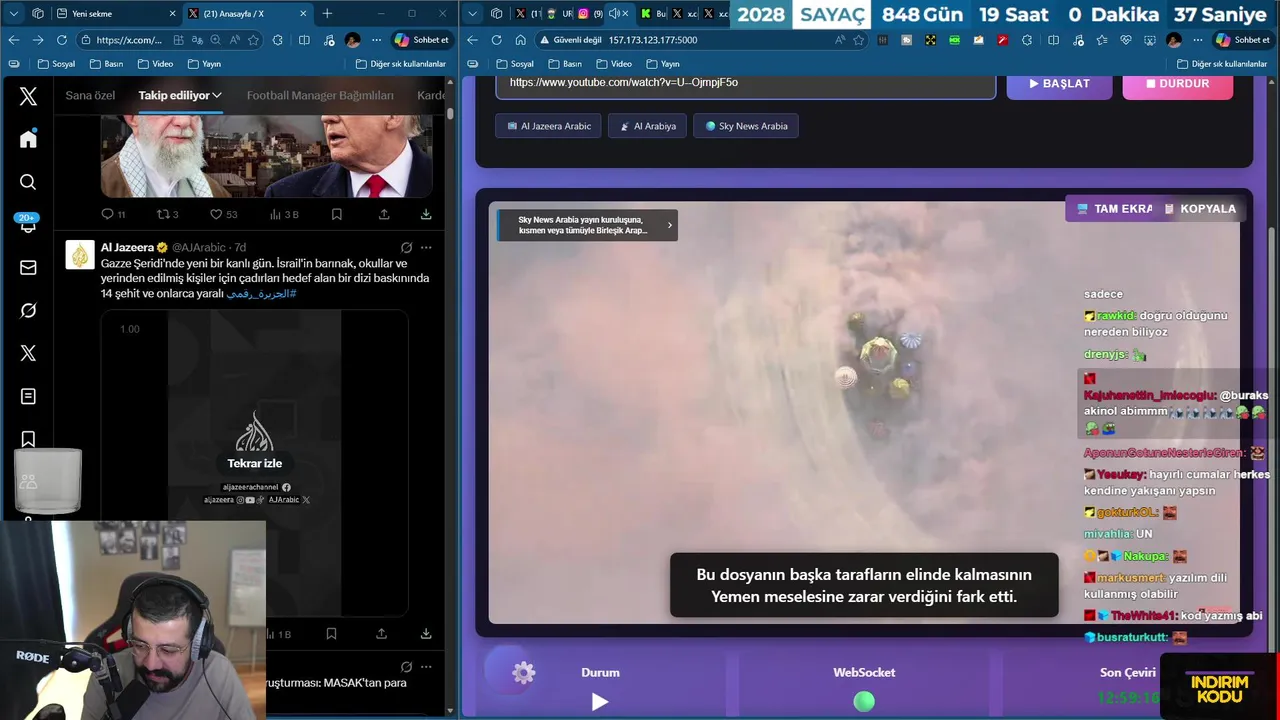
Task: Download media from post with 53 likes
Action: pyautogui.click(x=426, y=214)
